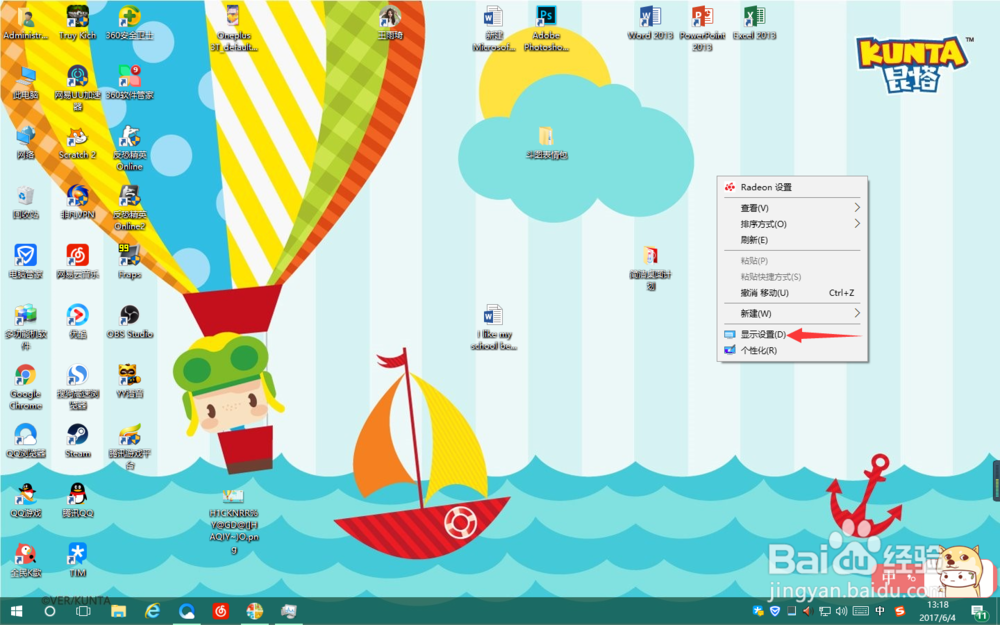The width and height of the screenshot is (1000, 625).
Task: Open the colorful pinwheel taskbar app
Action: tap(254, 611)
